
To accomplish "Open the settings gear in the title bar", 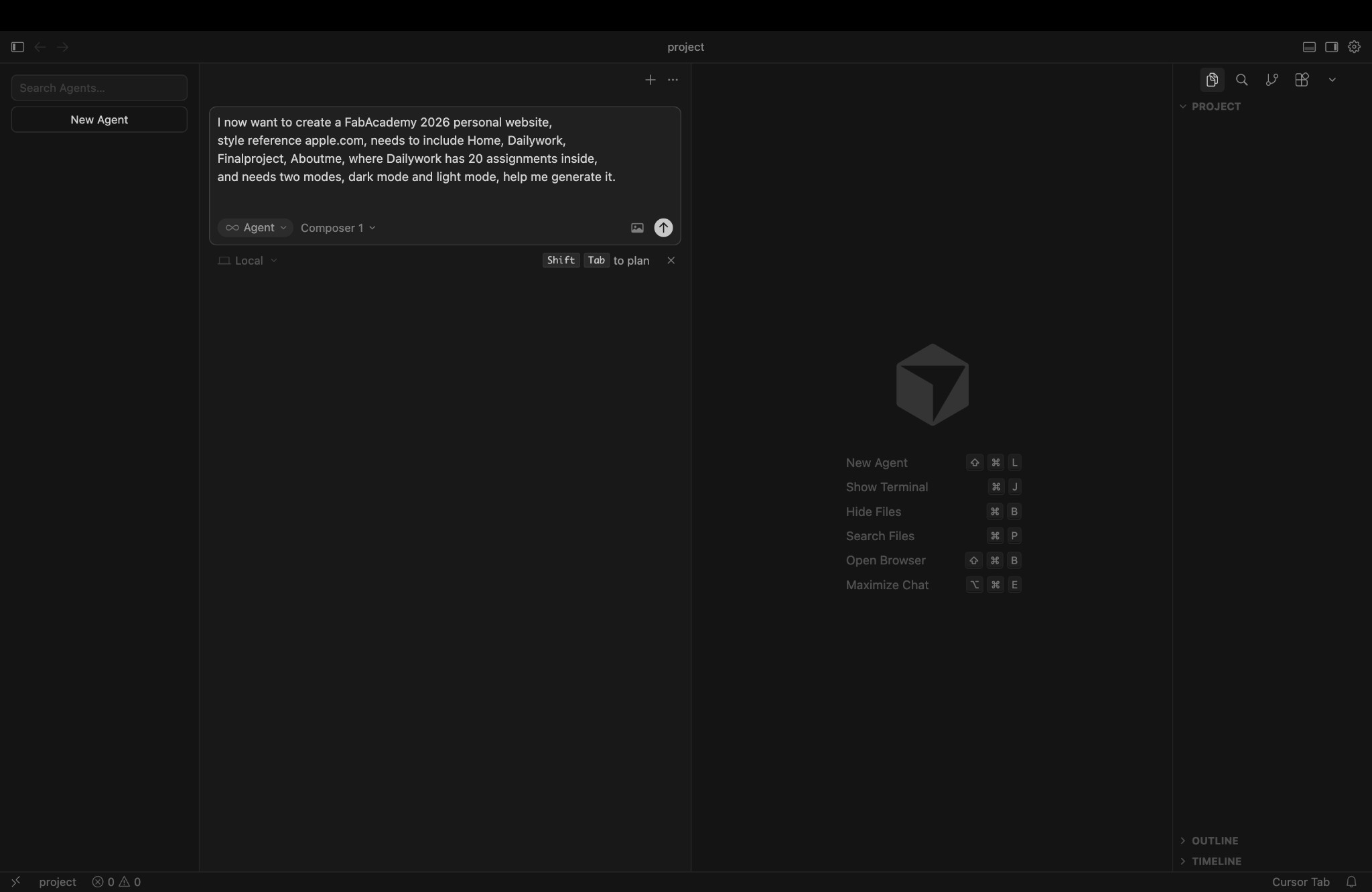I will click(x=1354, y=47).
